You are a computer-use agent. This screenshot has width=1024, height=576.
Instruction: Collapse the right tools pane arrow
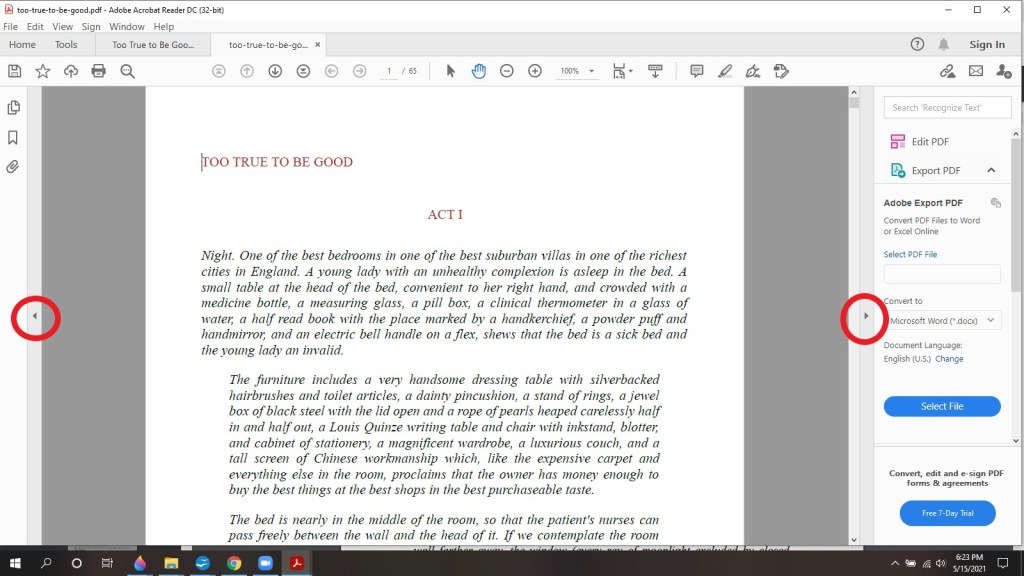[x=866, y=316]
